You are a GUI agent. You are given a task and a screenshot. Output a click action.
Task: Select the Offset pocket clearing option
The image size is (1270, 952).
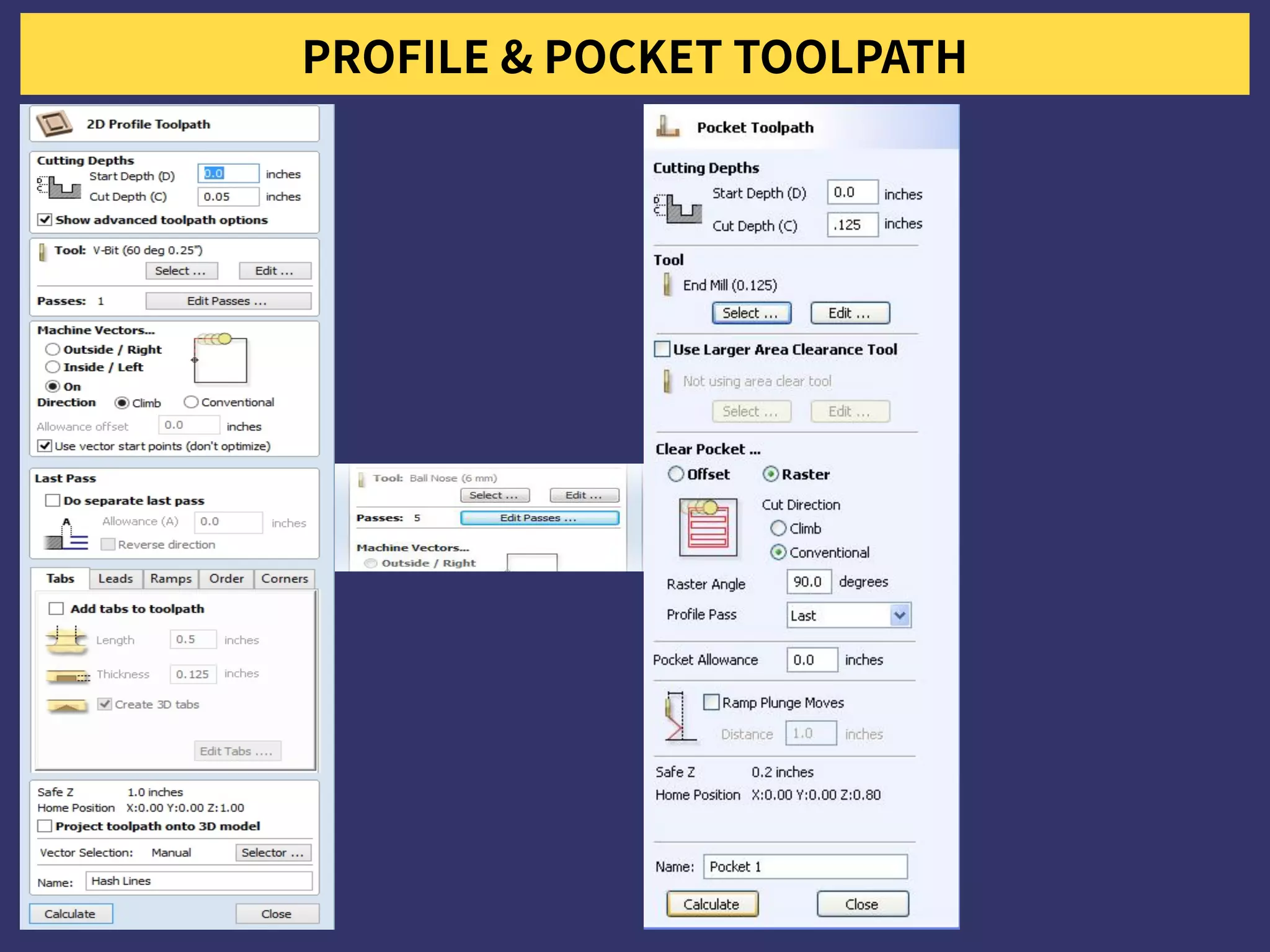[x=676, y=474]
